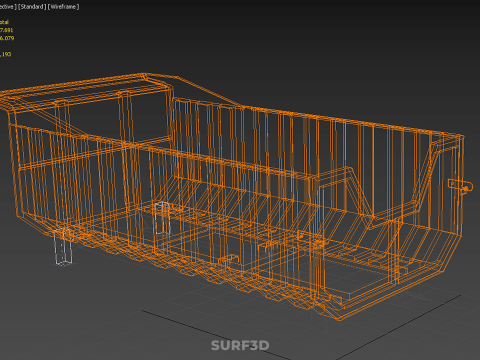The image size is (480, 360).
Task: Select the white wireframe post below the hull corner
Action: pos(63,247)
